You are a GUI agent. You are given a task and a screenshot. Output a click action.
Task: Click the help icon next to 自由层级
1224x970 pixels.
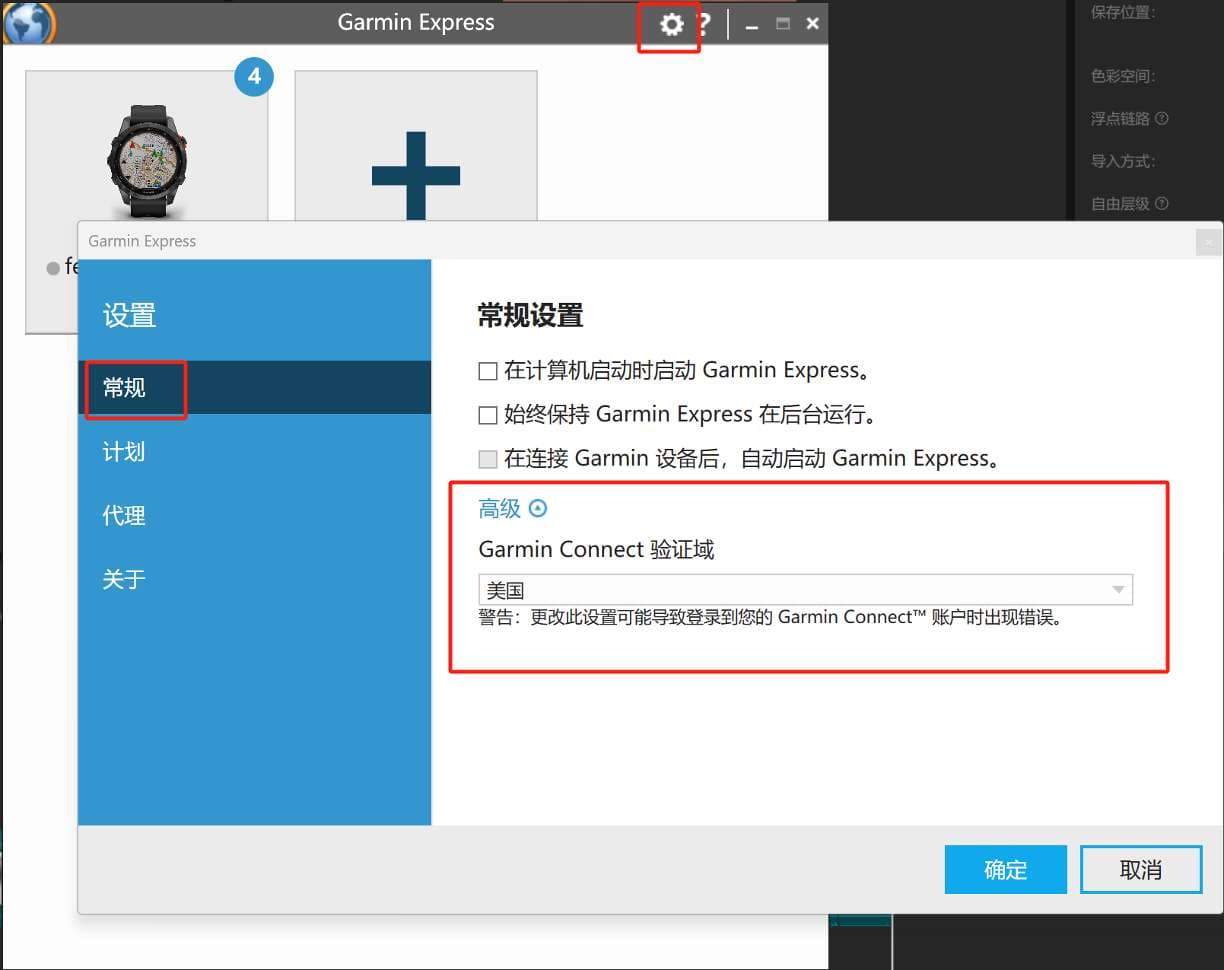click(1161, 203)
